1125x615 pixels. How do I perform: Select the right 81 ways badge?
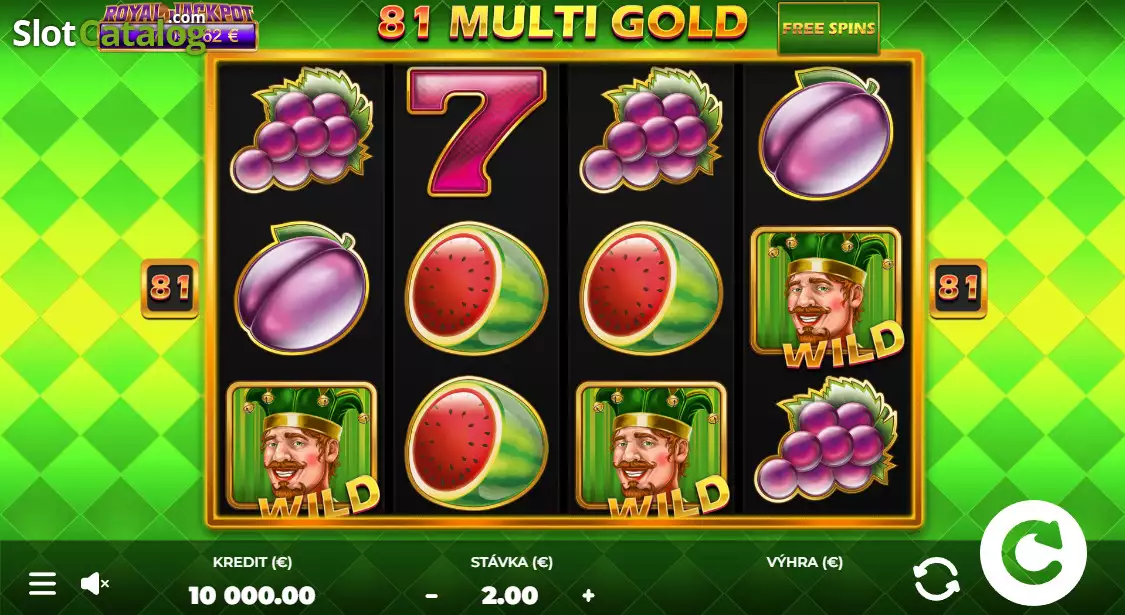(959, 288)
